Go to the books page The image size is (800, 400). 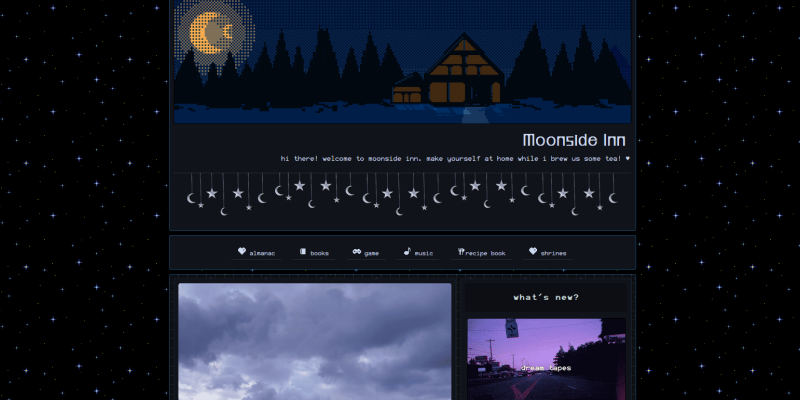point(319,253)
